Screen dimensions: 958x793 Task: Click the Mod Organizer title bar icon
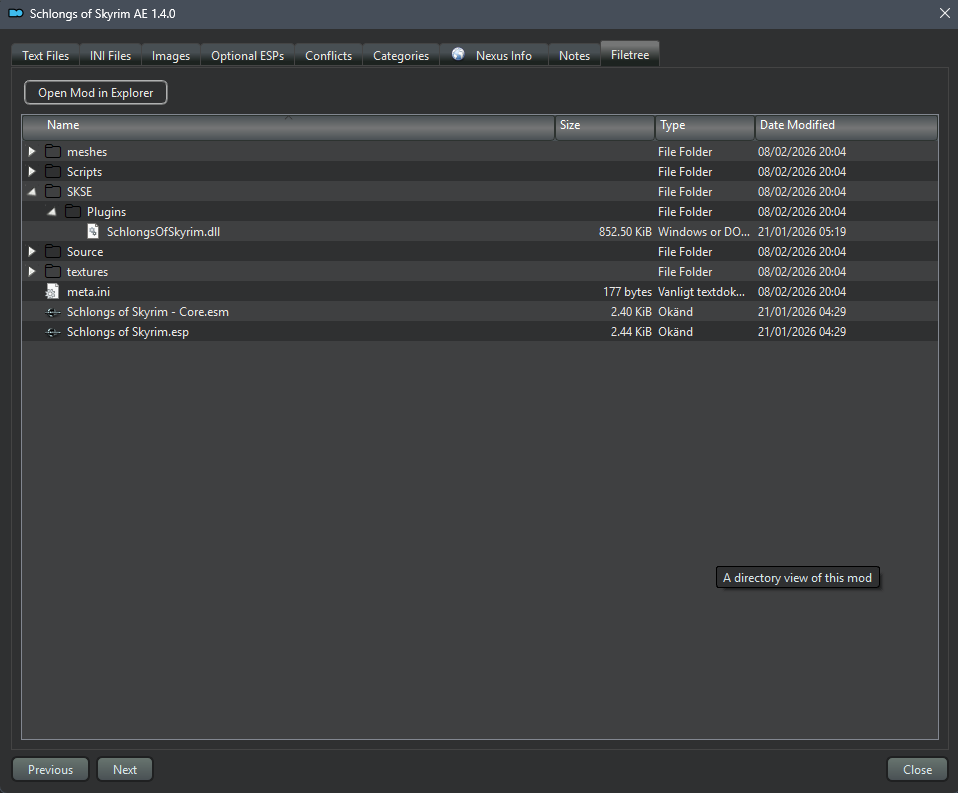(x=16, y=13)
